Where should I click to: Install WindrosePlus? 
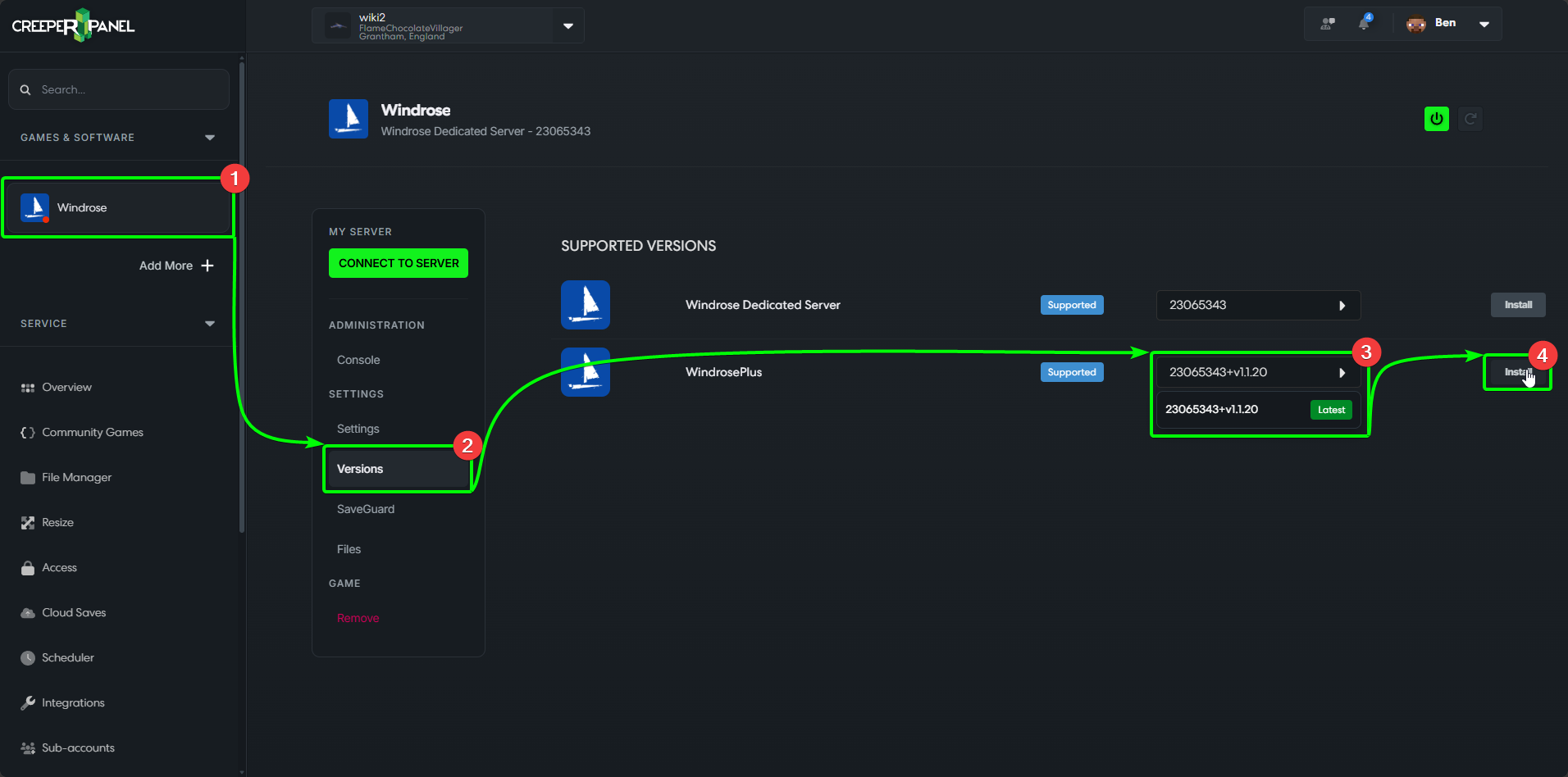click(1518, 372)
